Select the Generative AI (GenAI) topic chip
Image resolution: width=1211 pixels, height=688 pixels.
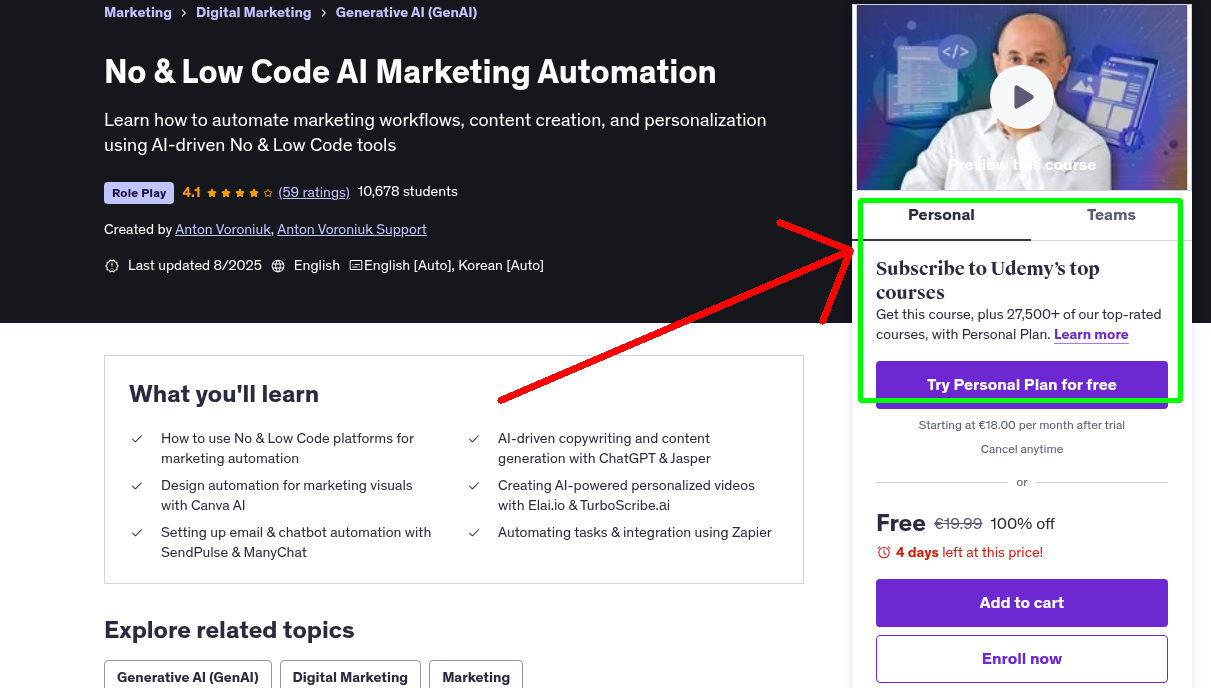(188, 676)
